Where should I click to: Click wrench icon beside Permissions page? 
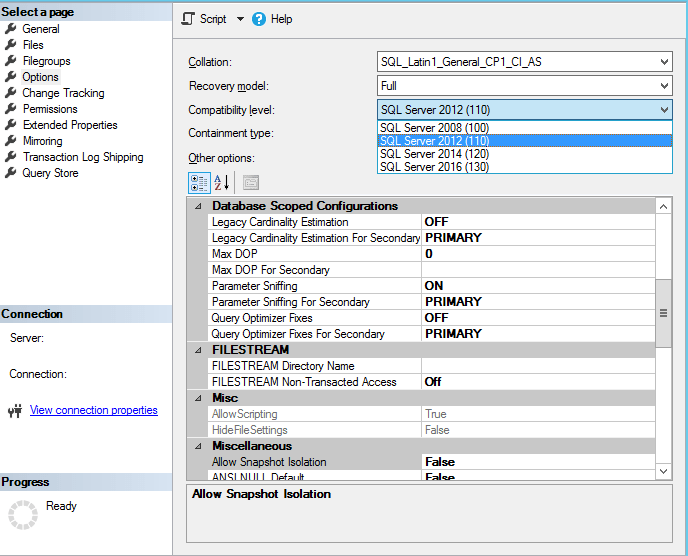click(11, 109)
